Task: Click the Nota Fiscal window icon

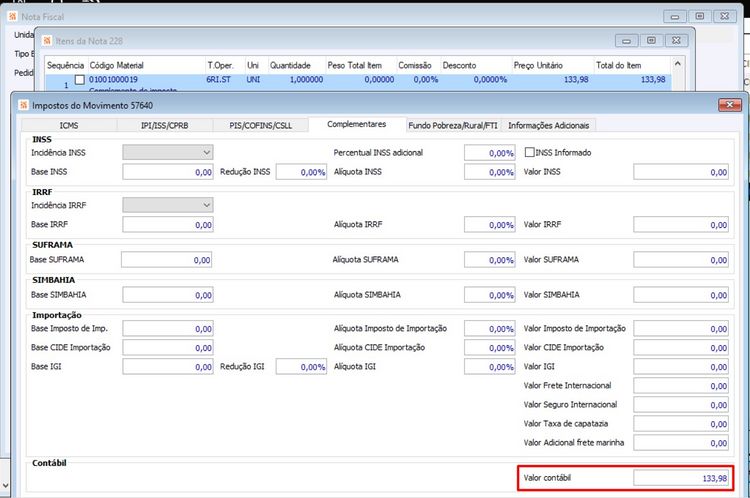Action: click(10, 16)
